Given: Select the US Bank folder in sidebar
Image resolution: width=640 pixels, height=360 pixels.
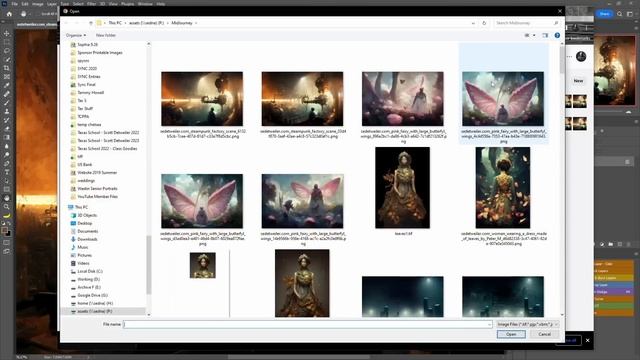Looking at the screenshot, I should tap(84, 165).
